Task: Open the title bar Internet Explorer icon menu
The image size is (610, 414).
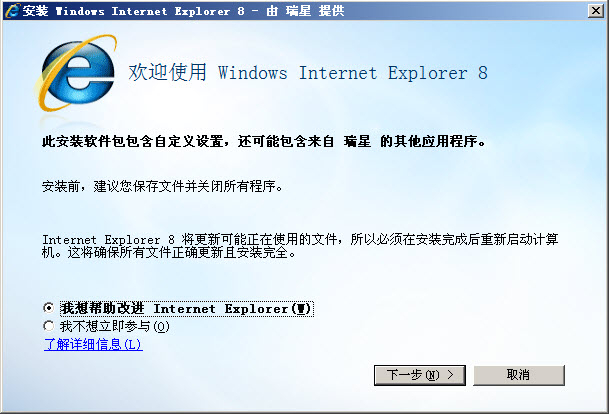Action: click(x=12, y=11)
